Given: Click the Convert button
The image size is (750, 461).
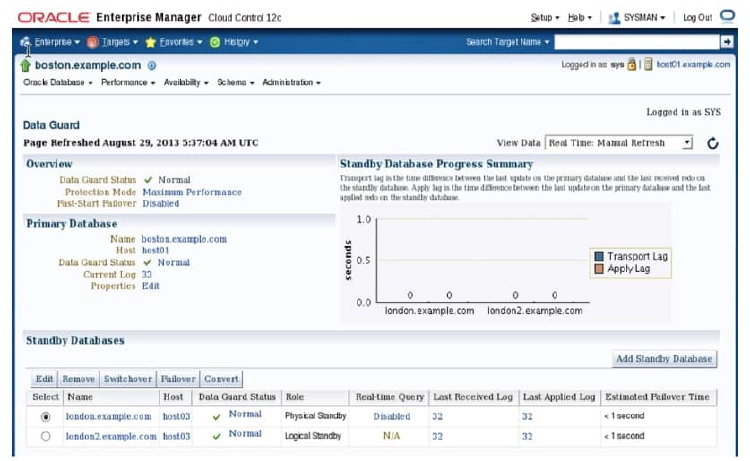Looking at the screenshot, I should tap(221, 379).
